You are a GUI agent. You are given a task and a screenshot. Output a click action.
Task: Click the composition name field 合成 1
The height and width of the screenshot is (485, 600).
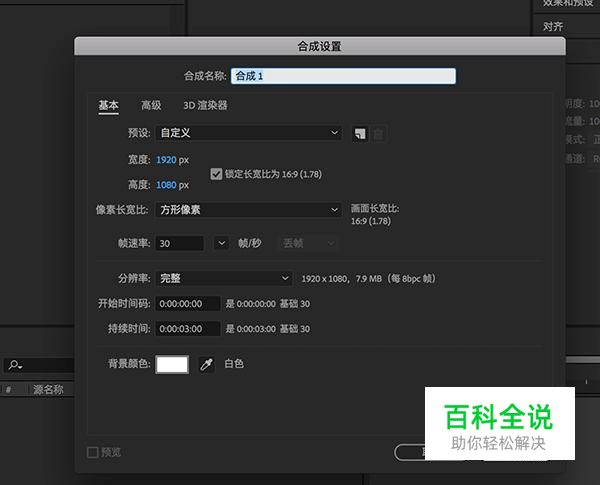pyautogui.click(x=343, y=76)
